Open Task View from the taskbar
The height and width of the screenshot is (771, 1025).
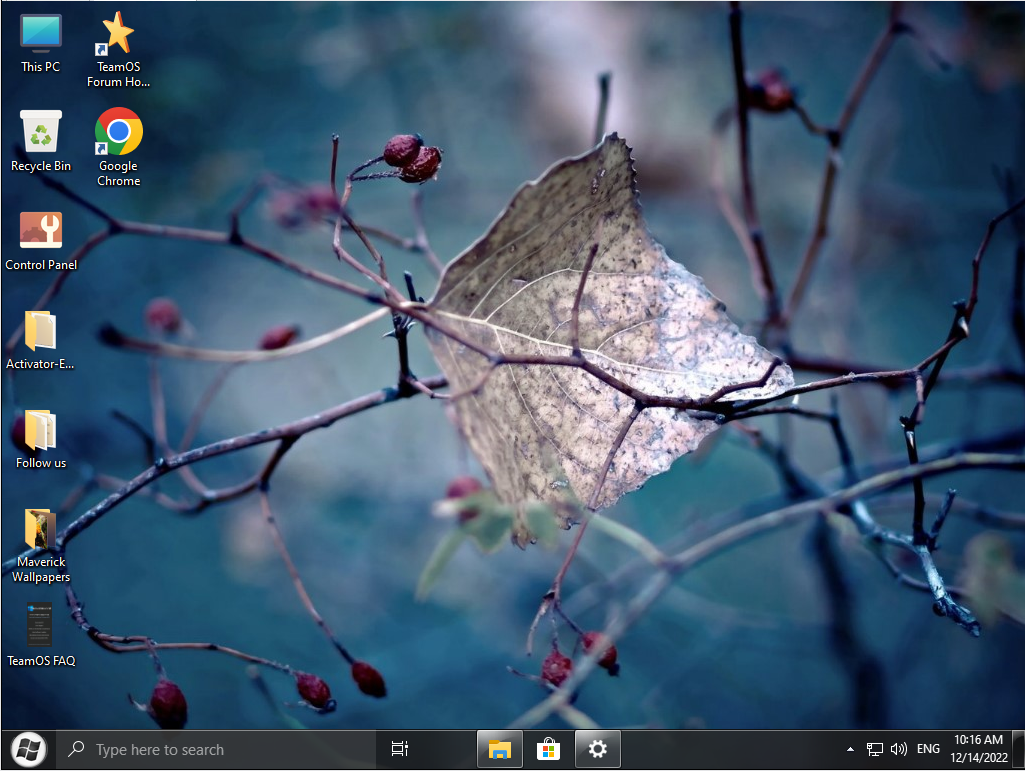pyautogui.click(x=400, y=749)
